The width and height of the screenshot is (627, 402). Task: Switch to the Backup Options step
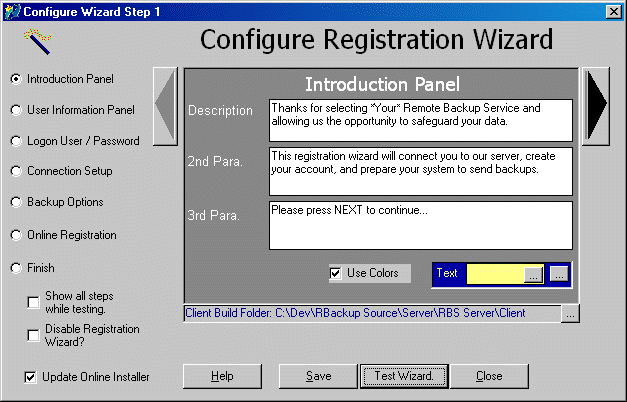15,202
